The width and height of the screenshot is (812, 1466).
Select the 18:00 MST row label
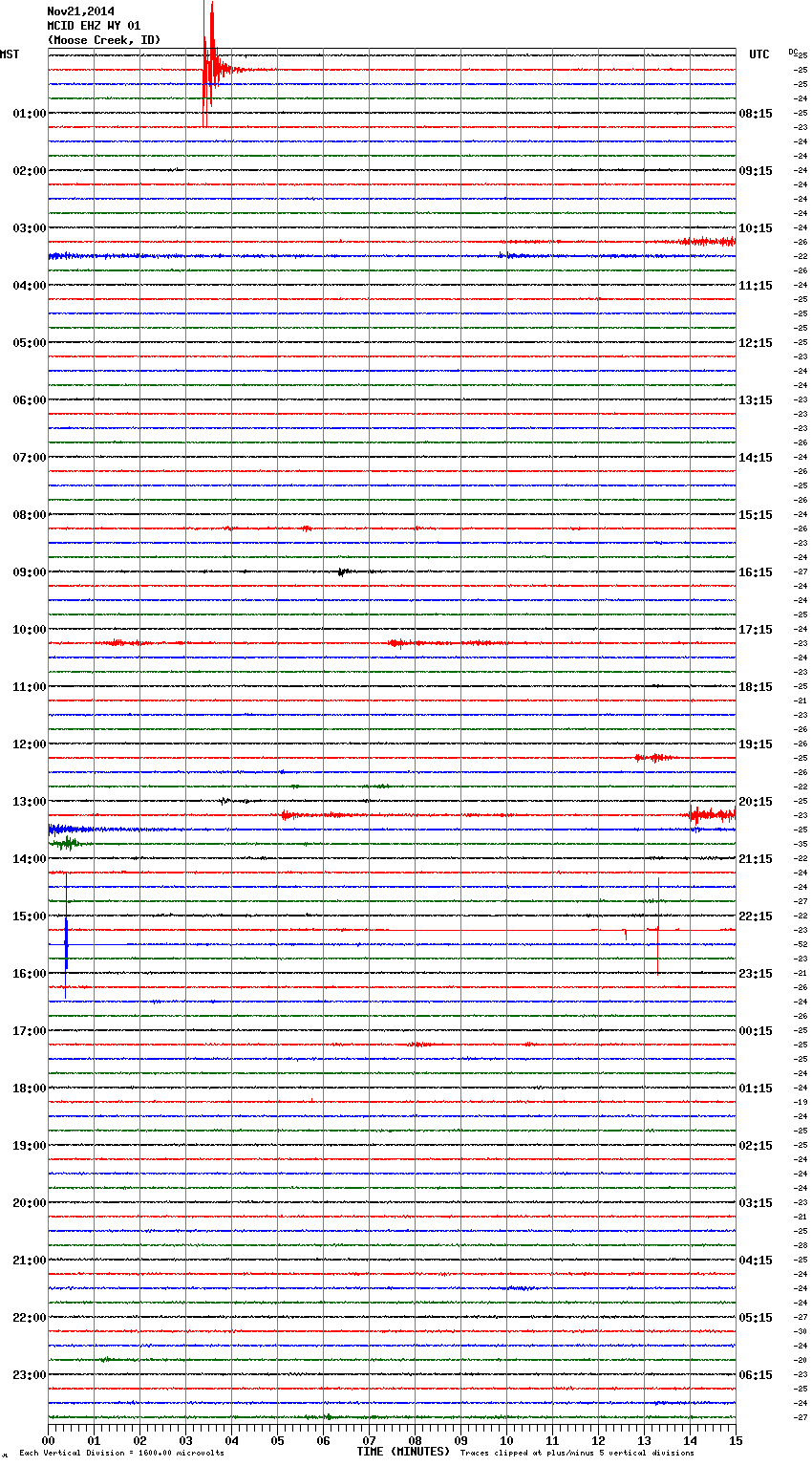[x=29, y=1088]
